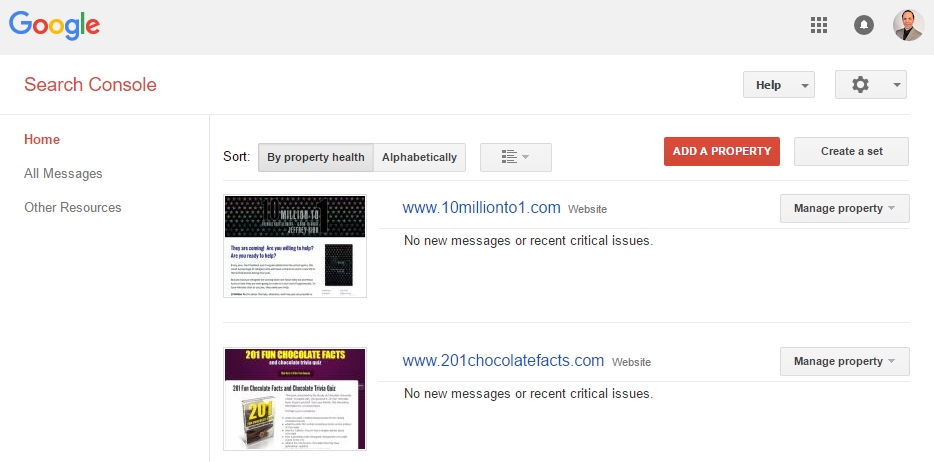Expand the Help dropdown
This screenshot has width=934, height=462.
(779, 85)
